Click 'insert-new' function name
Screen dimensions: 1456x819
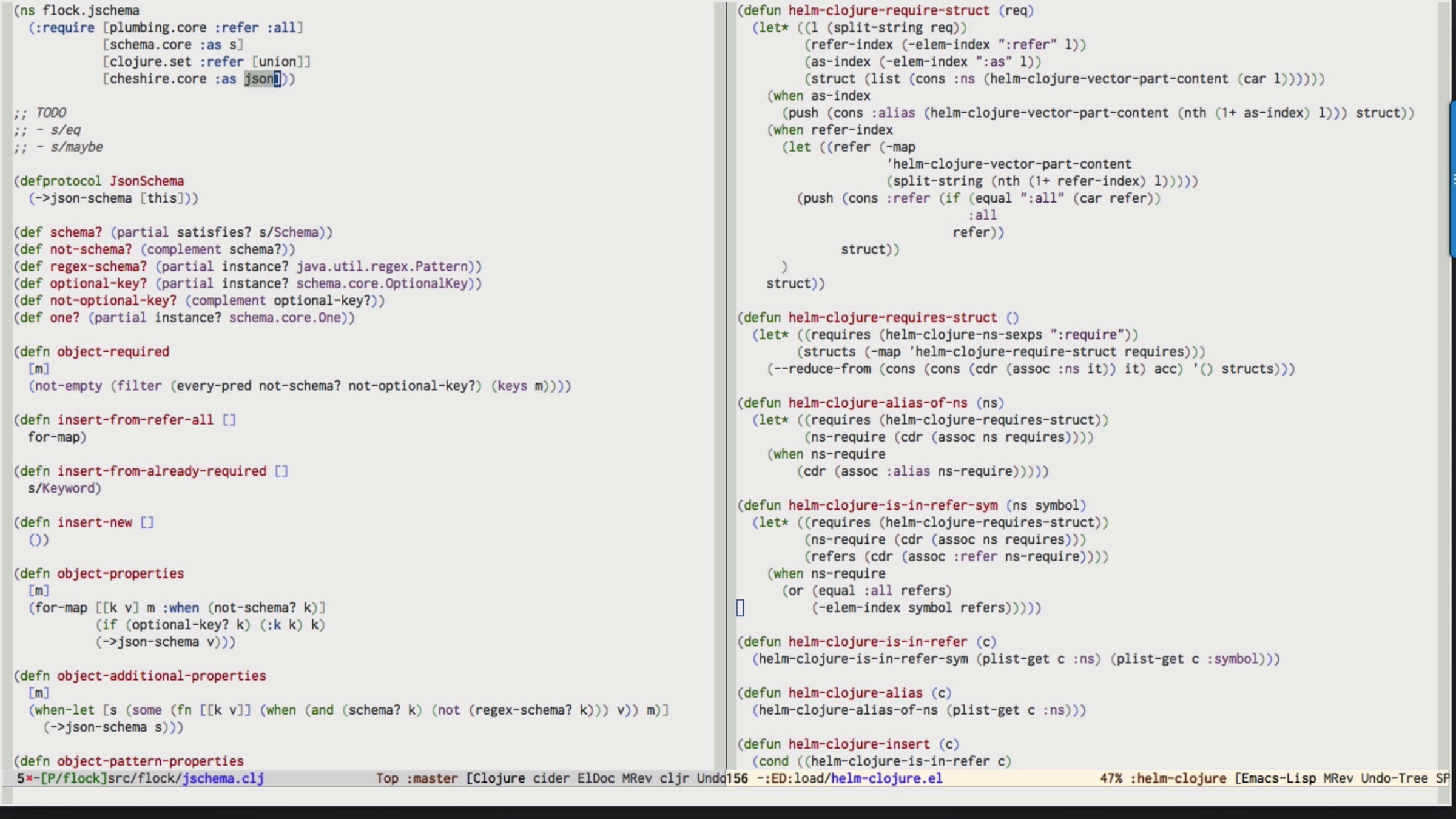pyautogui.click(x=95, y=522)
